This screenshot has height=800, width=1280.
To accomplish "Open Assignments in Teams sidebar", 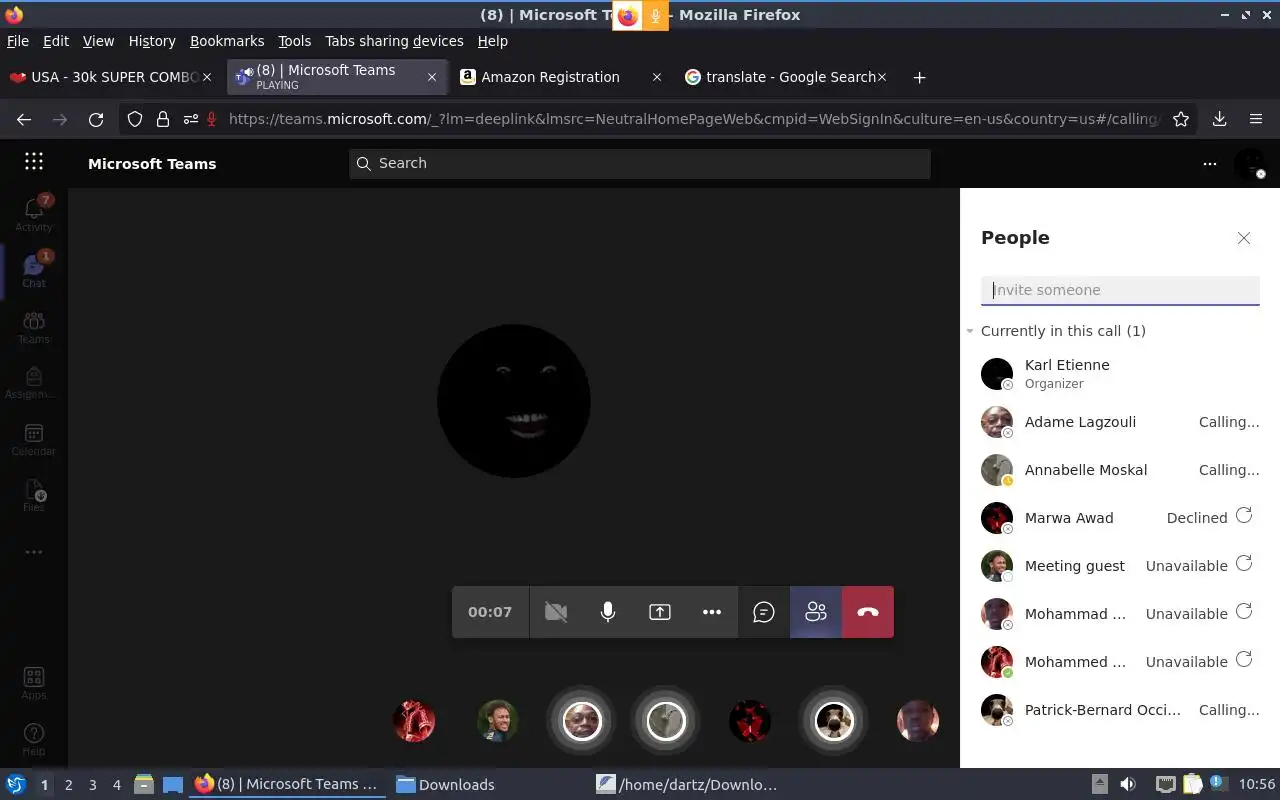I will [34, 383].
